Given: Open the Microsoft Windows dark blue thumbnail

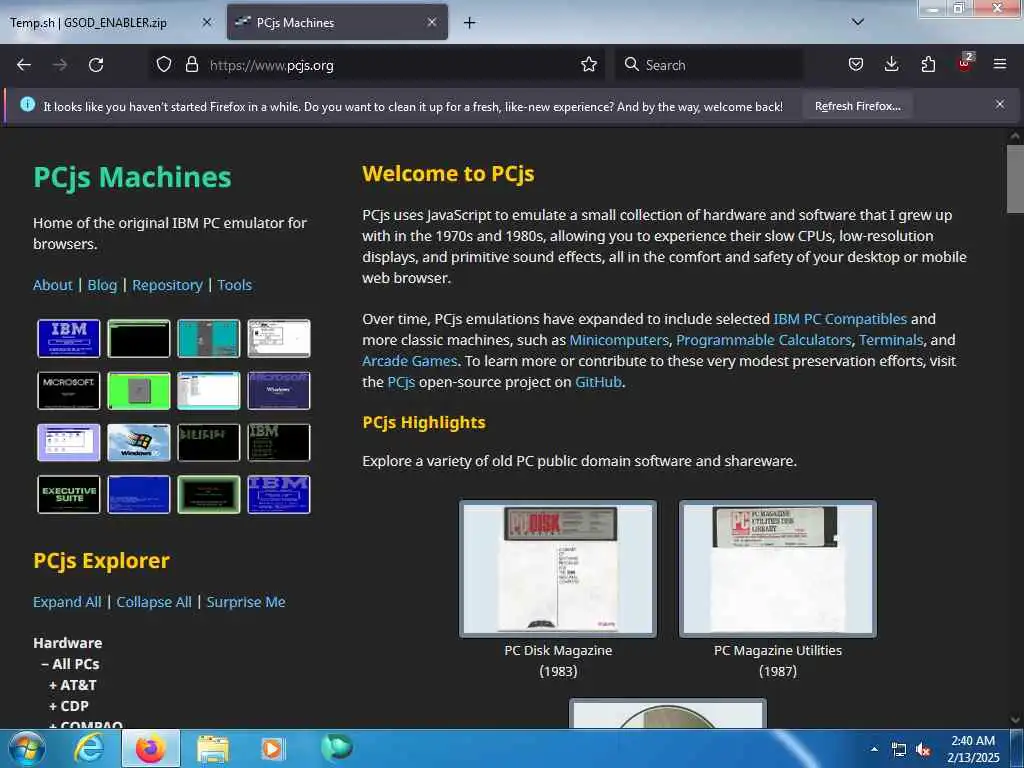Looking at the screenshot, I should click(279, 391).
